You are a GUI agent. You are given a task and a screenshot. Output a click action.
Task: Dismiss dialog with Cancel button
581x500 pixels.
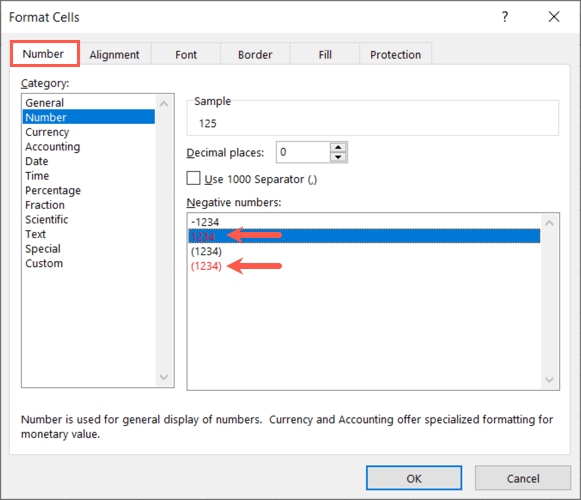(x=523, y=478)
